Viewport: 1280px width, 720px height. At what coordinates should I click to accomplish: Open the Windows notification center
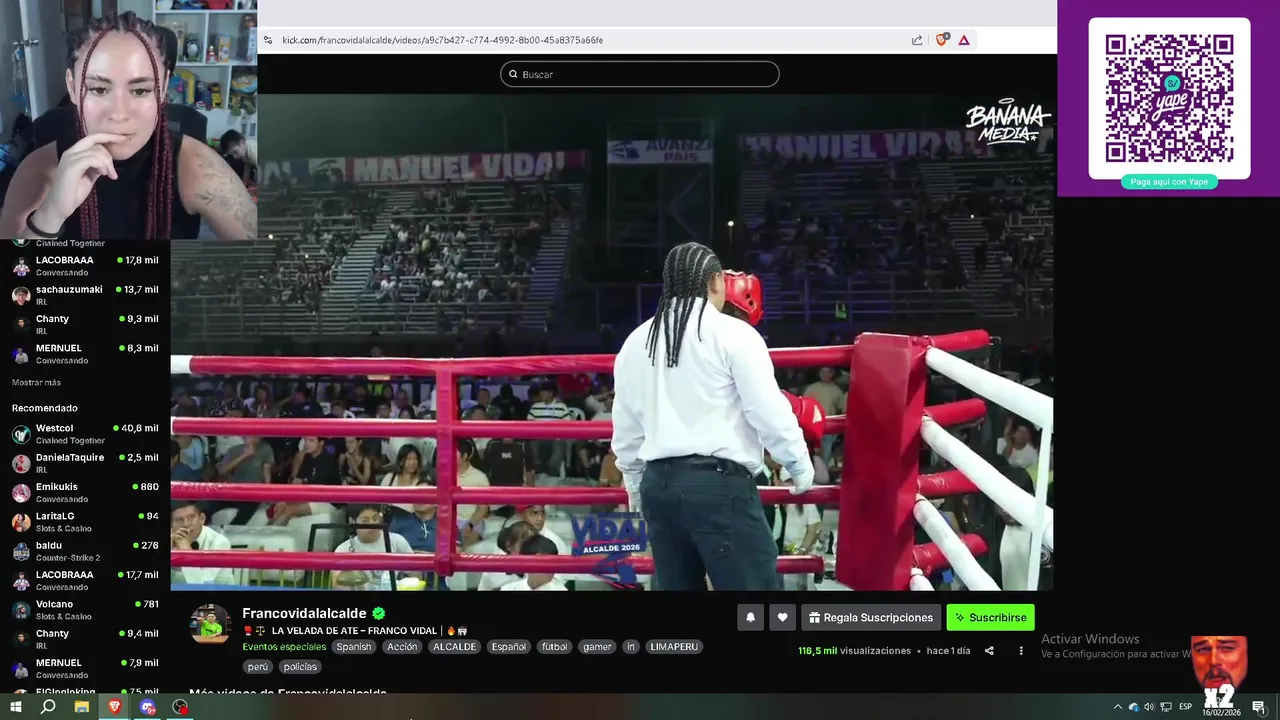click(x=1259, y=707)
